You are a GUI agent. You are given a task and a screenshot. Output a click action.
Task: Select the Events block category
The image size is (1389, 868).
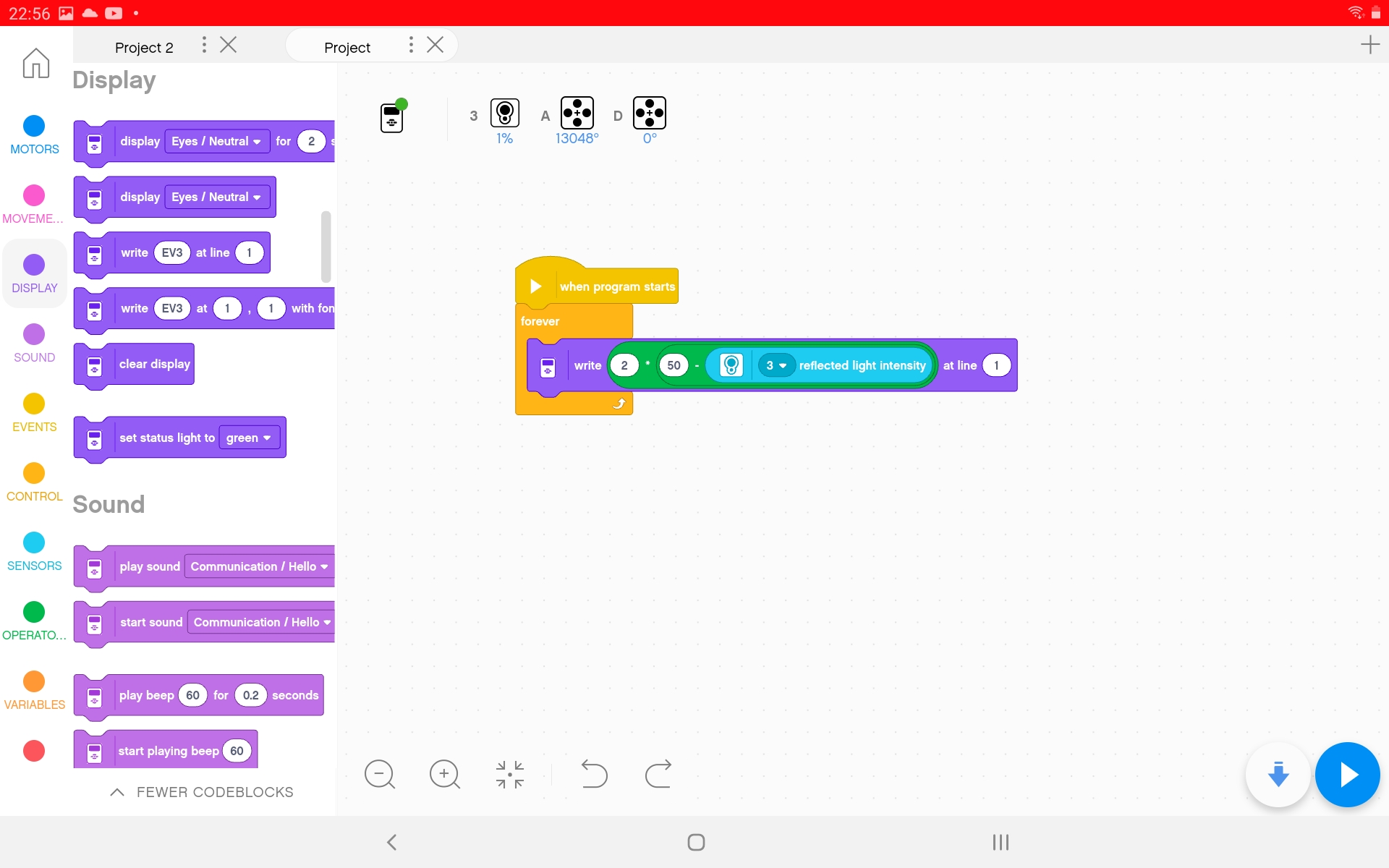[x=33, y=412]
